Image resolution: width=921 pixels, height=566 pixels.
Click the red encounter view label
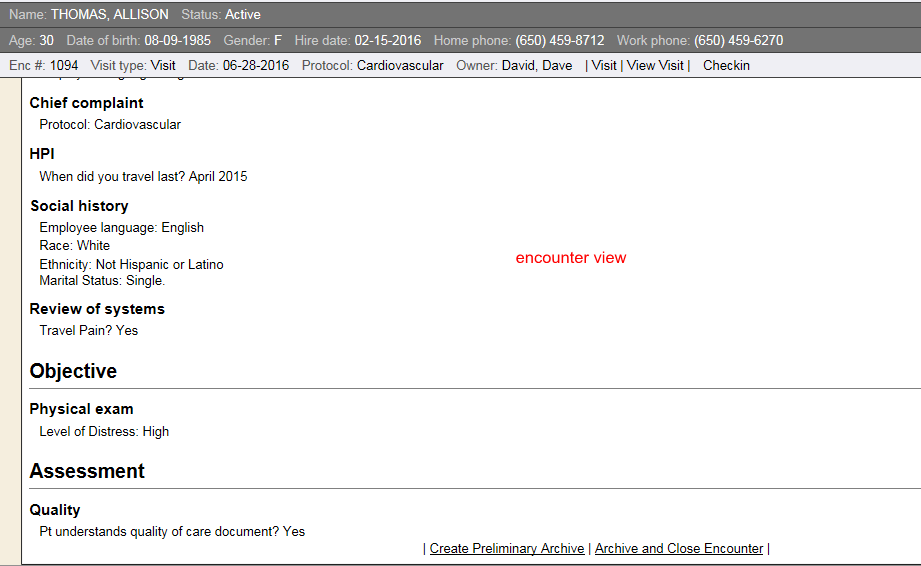coord(571,258)
